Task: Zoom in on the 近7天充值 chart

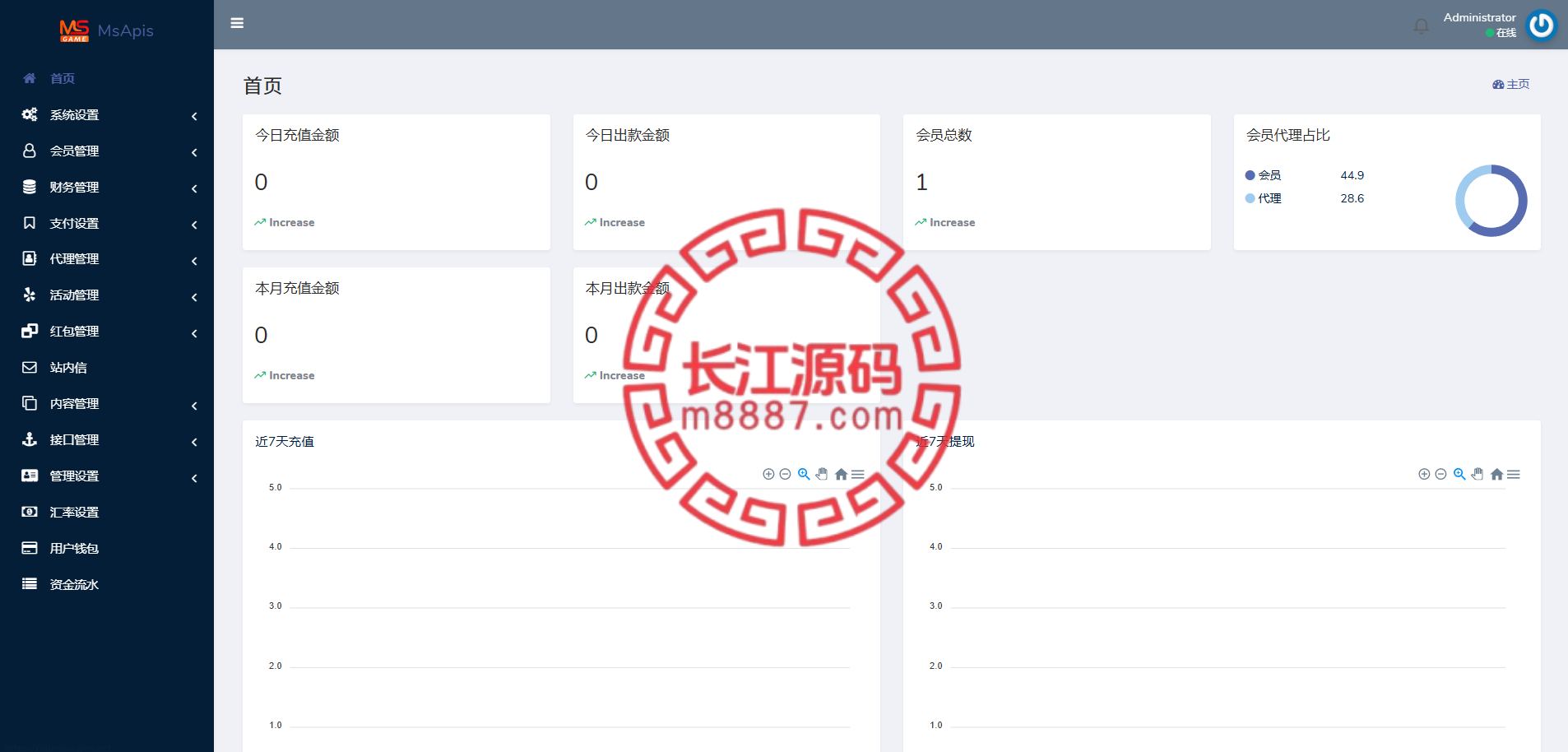Action: [x=768, y=474]
